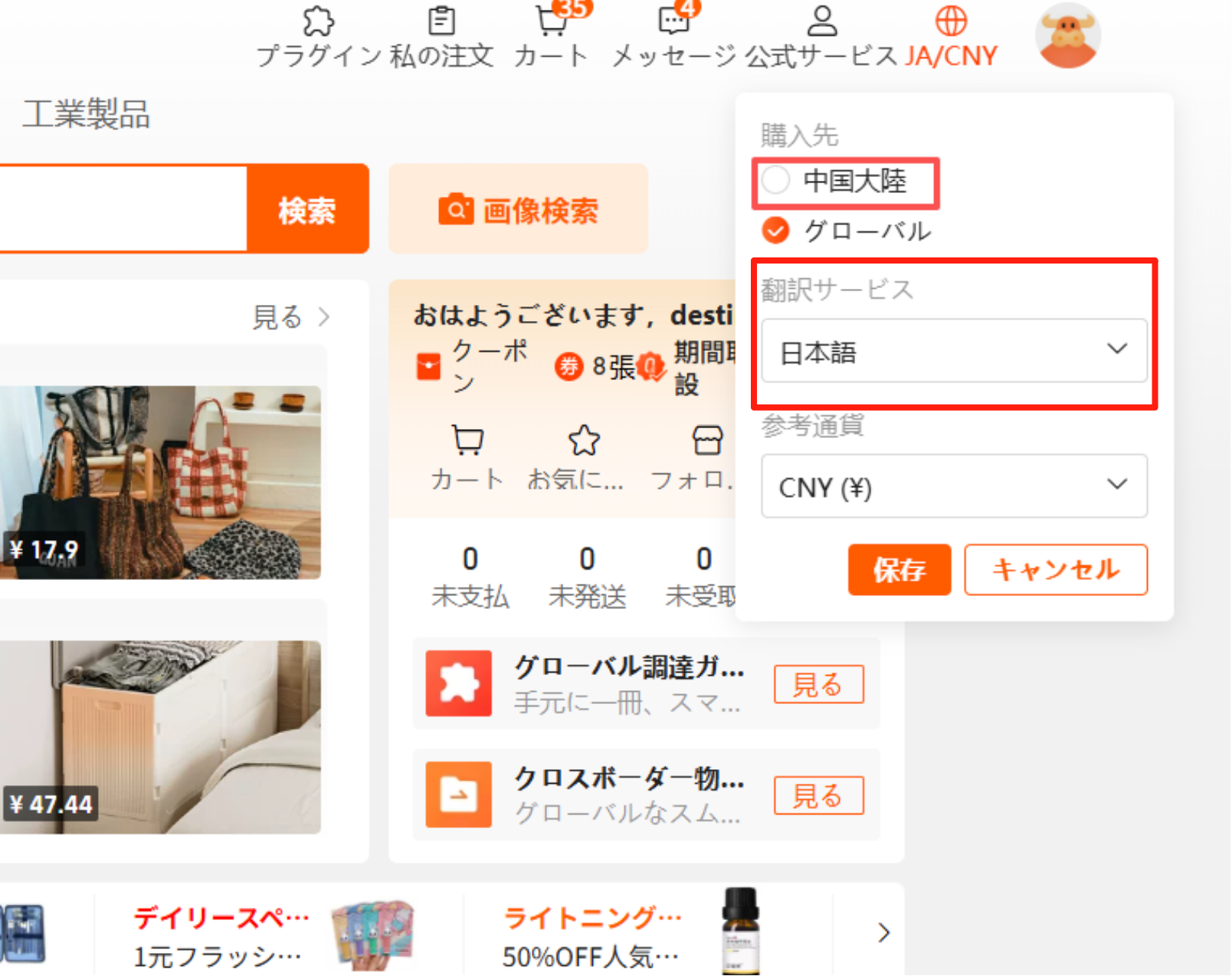This screenshot has width=1232, height=976.
Task: Click the 保存 save button
Action: 899,569
